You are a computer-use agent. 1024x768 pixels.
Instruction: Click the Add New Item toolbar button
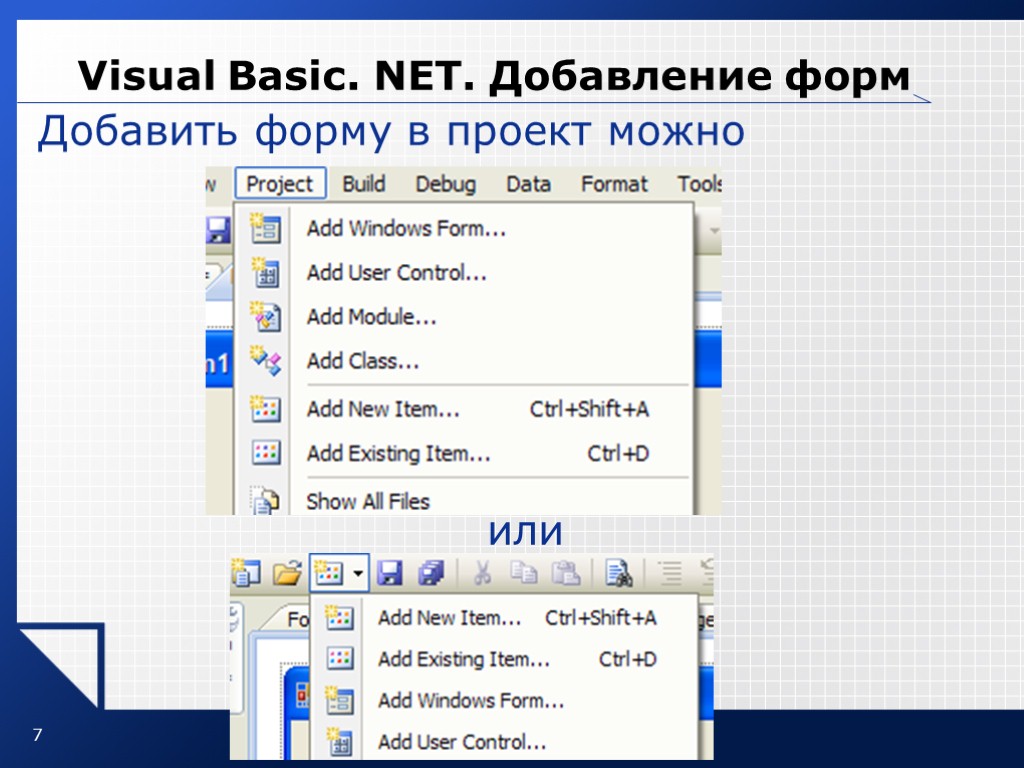[x=328, y=573]
